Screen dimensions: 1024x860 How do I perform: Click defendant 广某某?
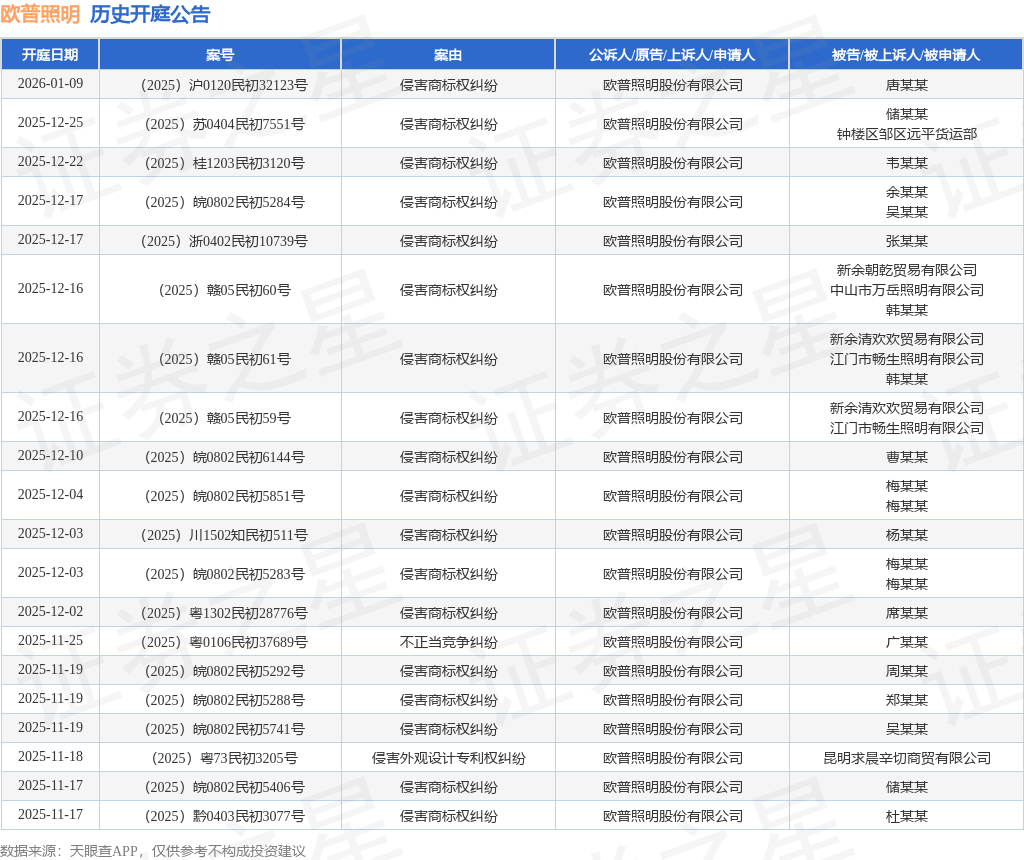[x=906, y=643]
